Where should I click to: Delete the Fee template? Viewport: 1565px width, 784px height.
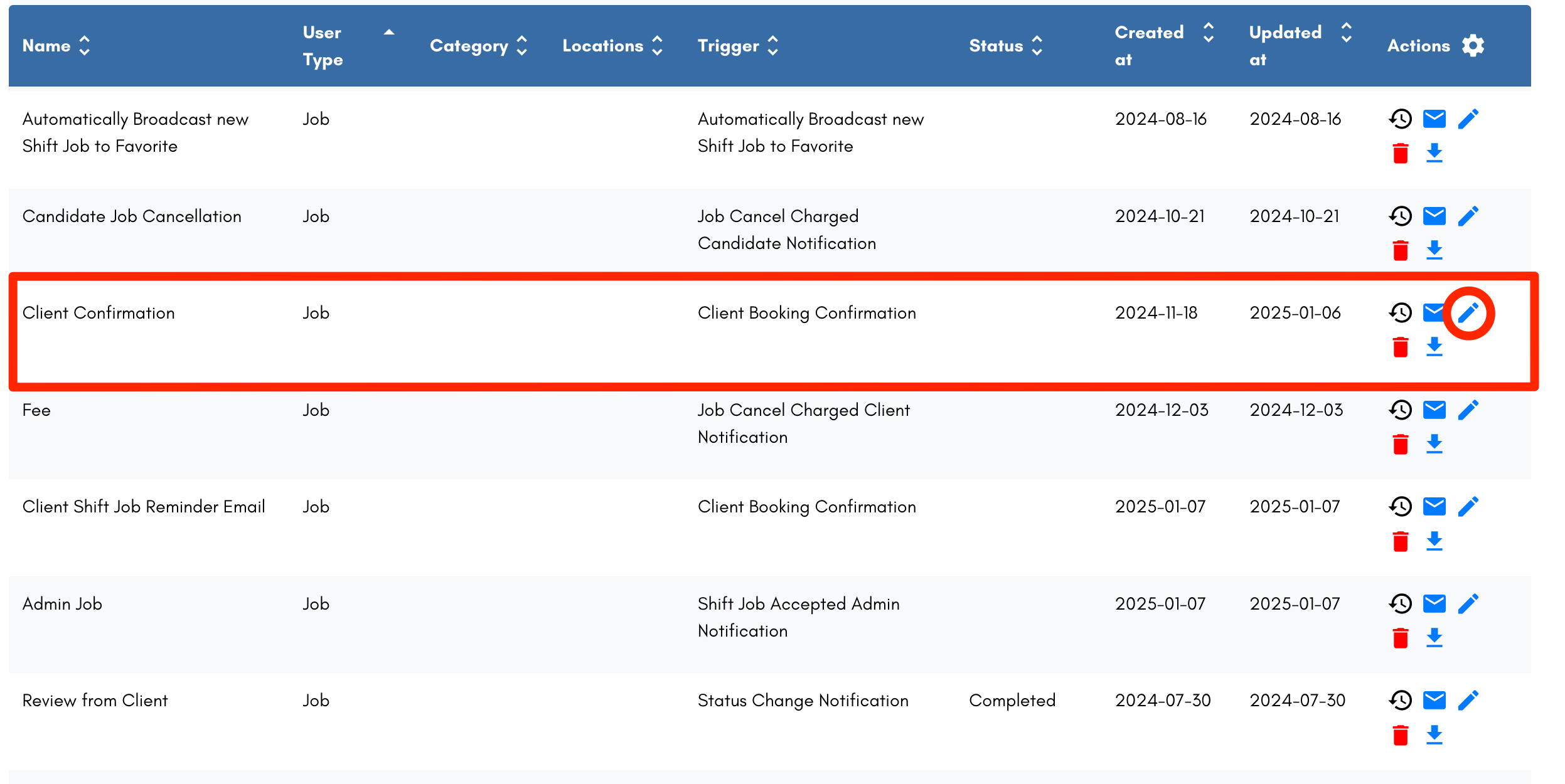(1401, 443)
